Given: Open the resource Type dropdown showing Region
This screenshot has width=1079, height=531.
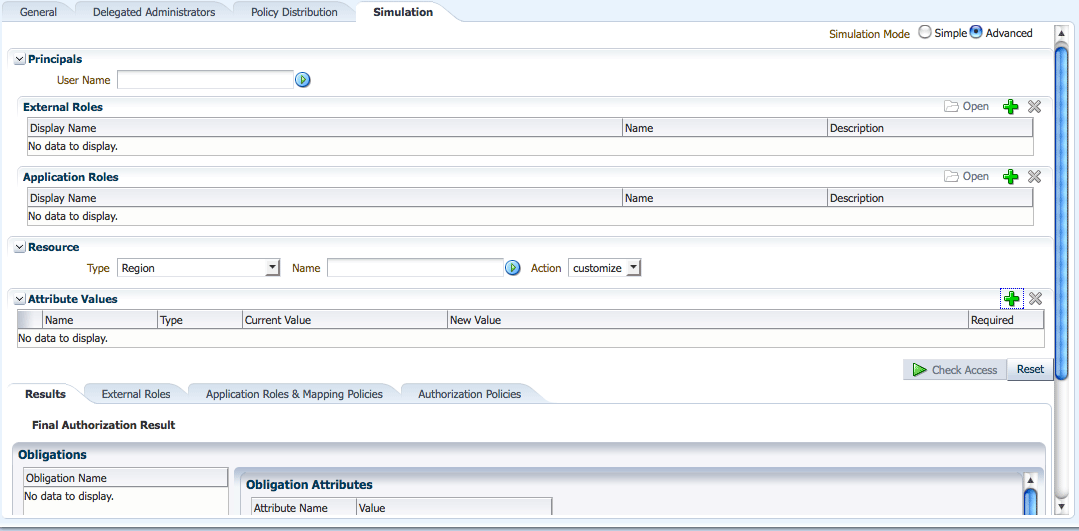Looking at the screenshot, I should tap(199, 268).
